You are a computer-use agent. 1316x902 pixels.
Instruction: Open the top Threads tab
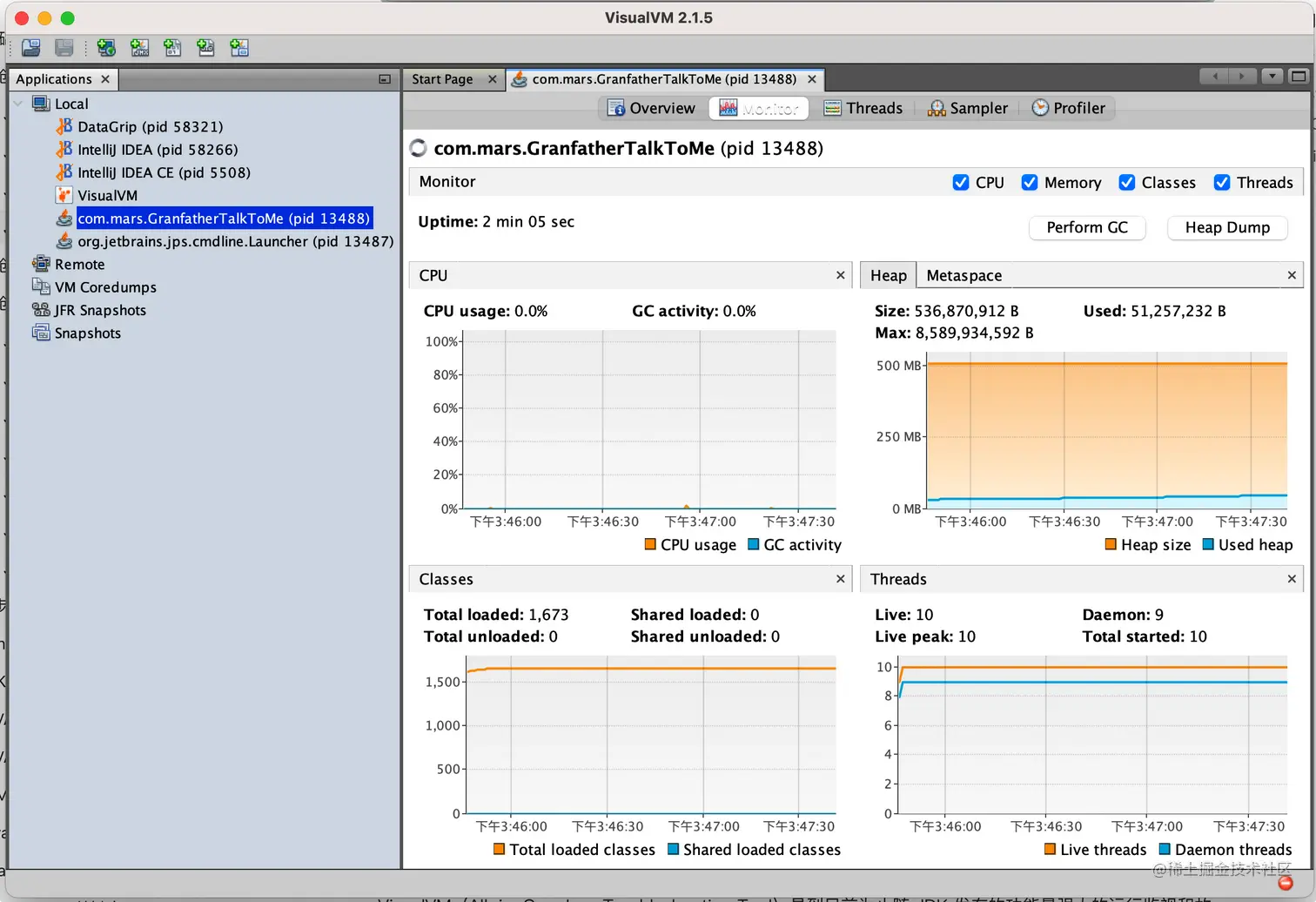(863, 108)
